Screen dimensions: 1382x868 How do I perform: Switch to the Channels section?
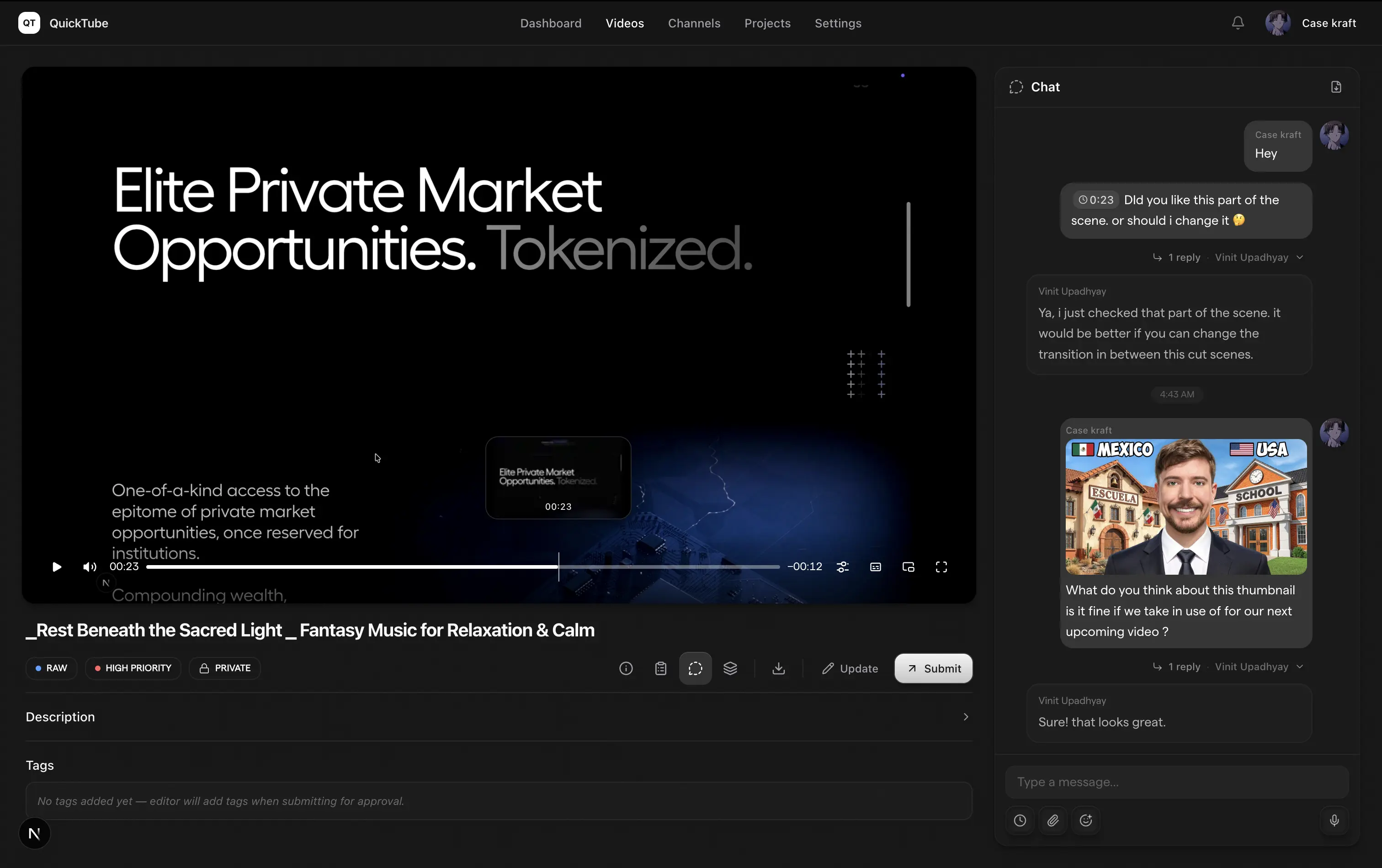coord(694,23)
